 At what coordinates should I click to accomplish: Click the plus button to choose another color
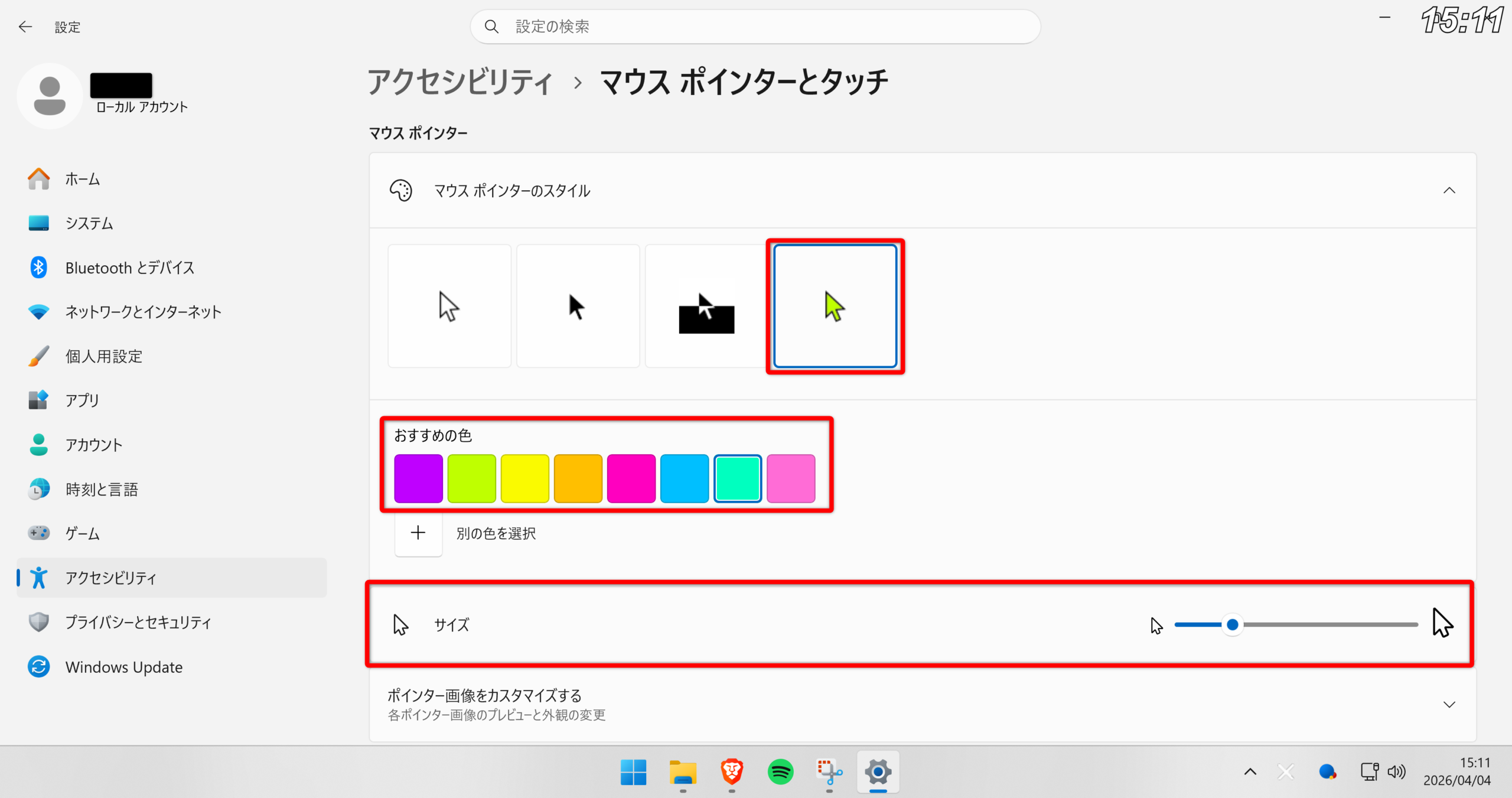418,533
